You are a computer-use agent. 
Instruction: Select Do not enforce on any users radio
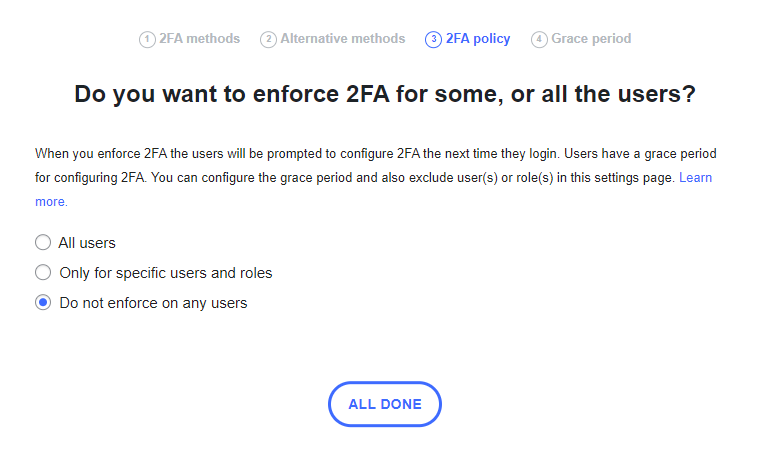(43, 302)
